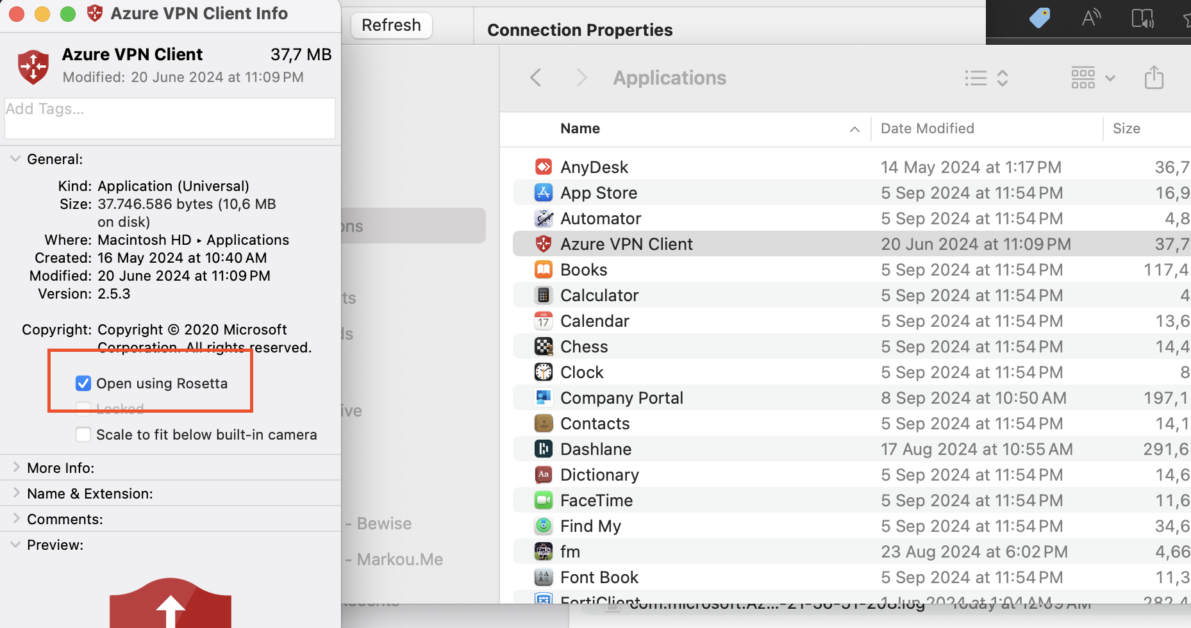Open the group-by grid dropdown

1092,77
